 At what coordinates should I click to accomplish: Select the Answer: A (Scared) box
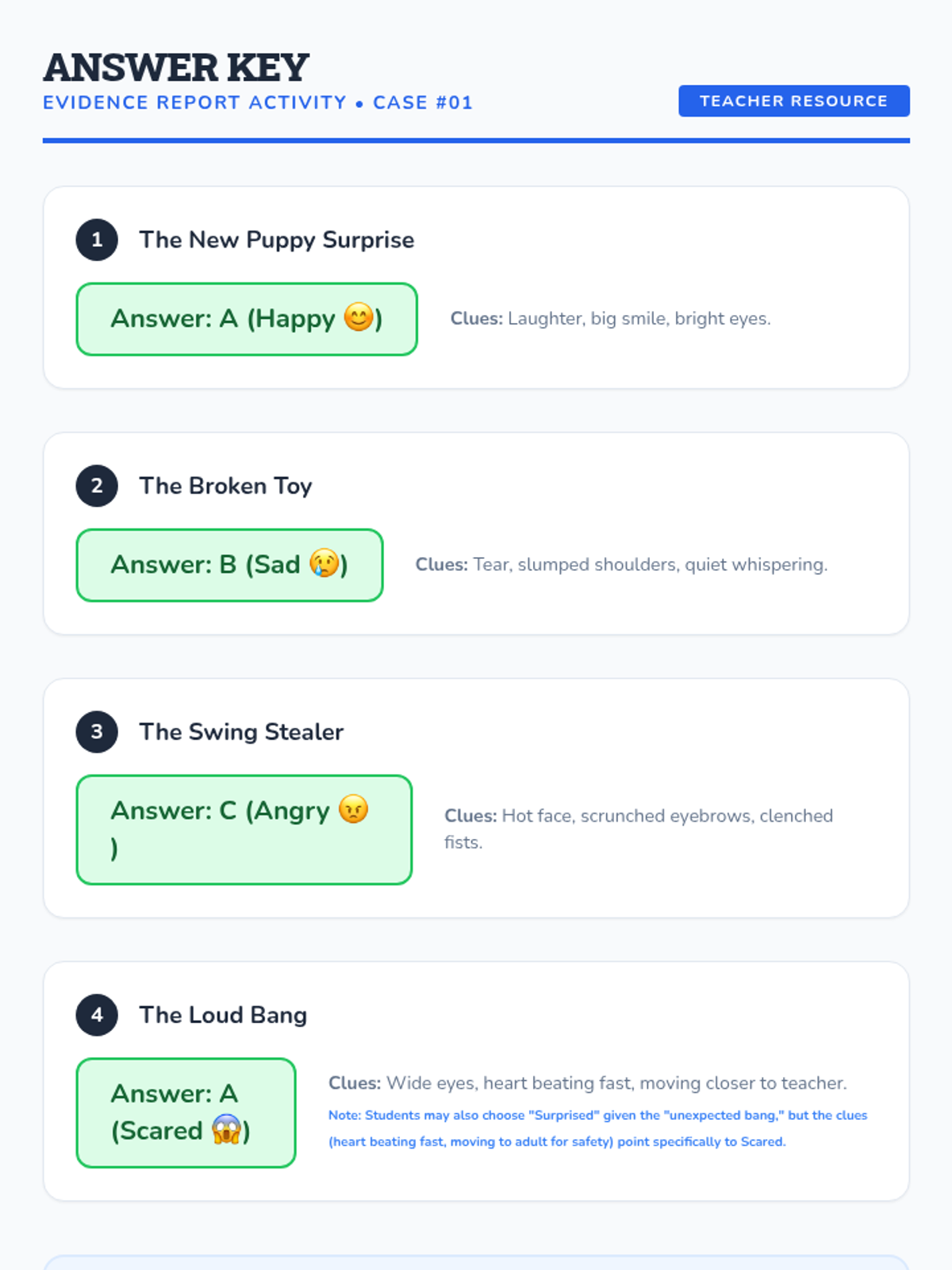click(x=186, y=1113)
